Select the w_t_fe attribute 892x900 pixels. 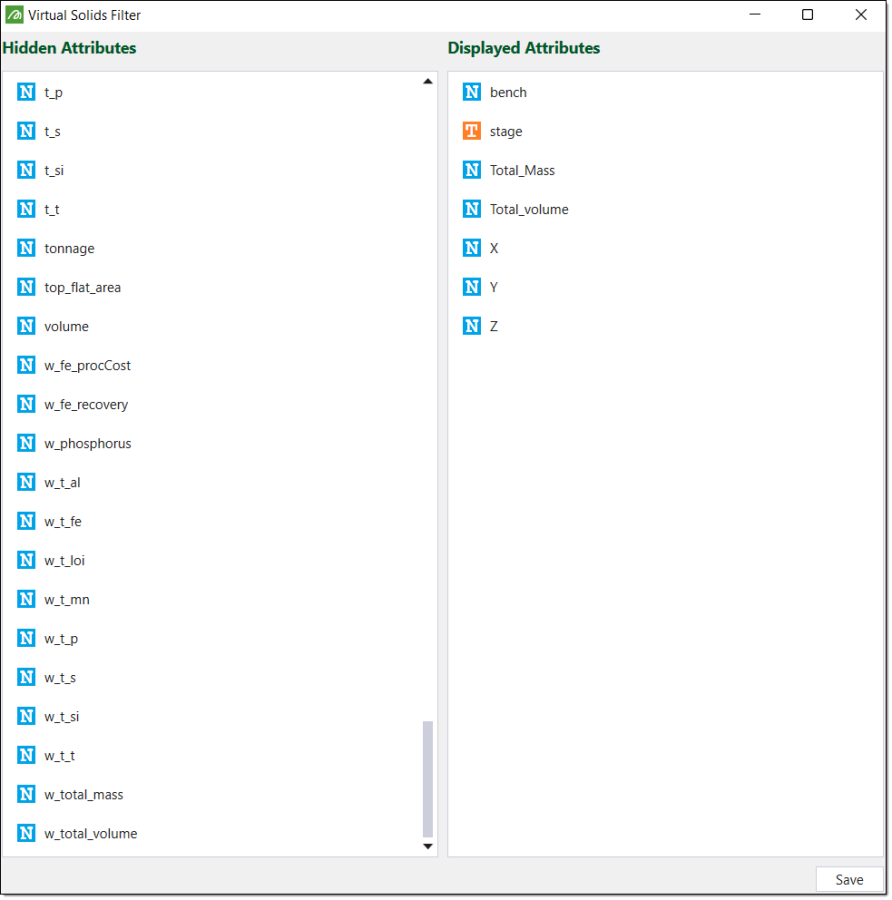click(x=63, y=522)
